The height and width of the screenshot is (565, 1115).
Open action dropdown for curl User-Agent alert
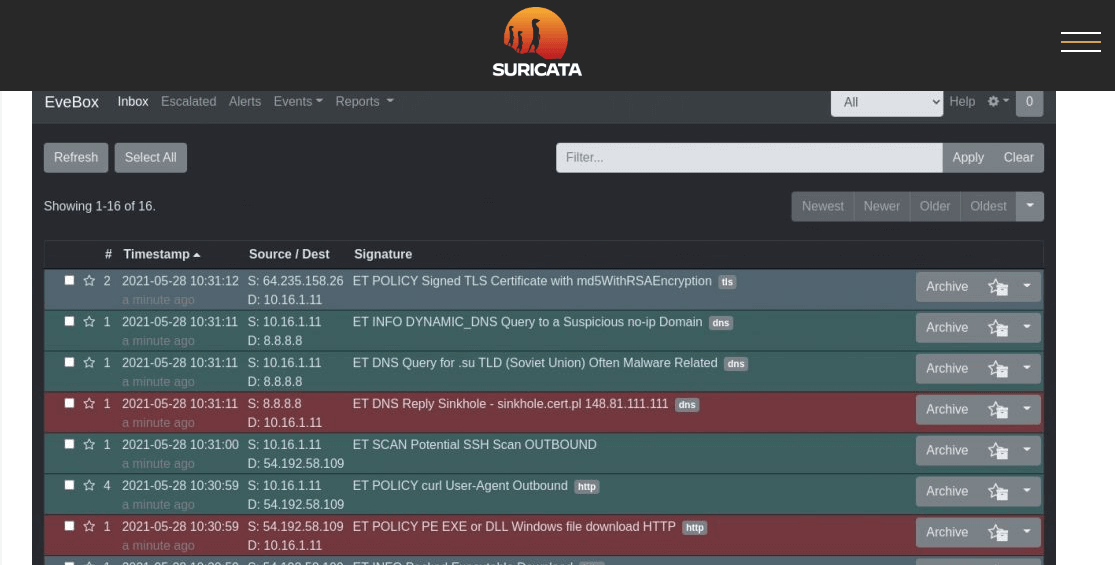click(x=1027, y=491)
